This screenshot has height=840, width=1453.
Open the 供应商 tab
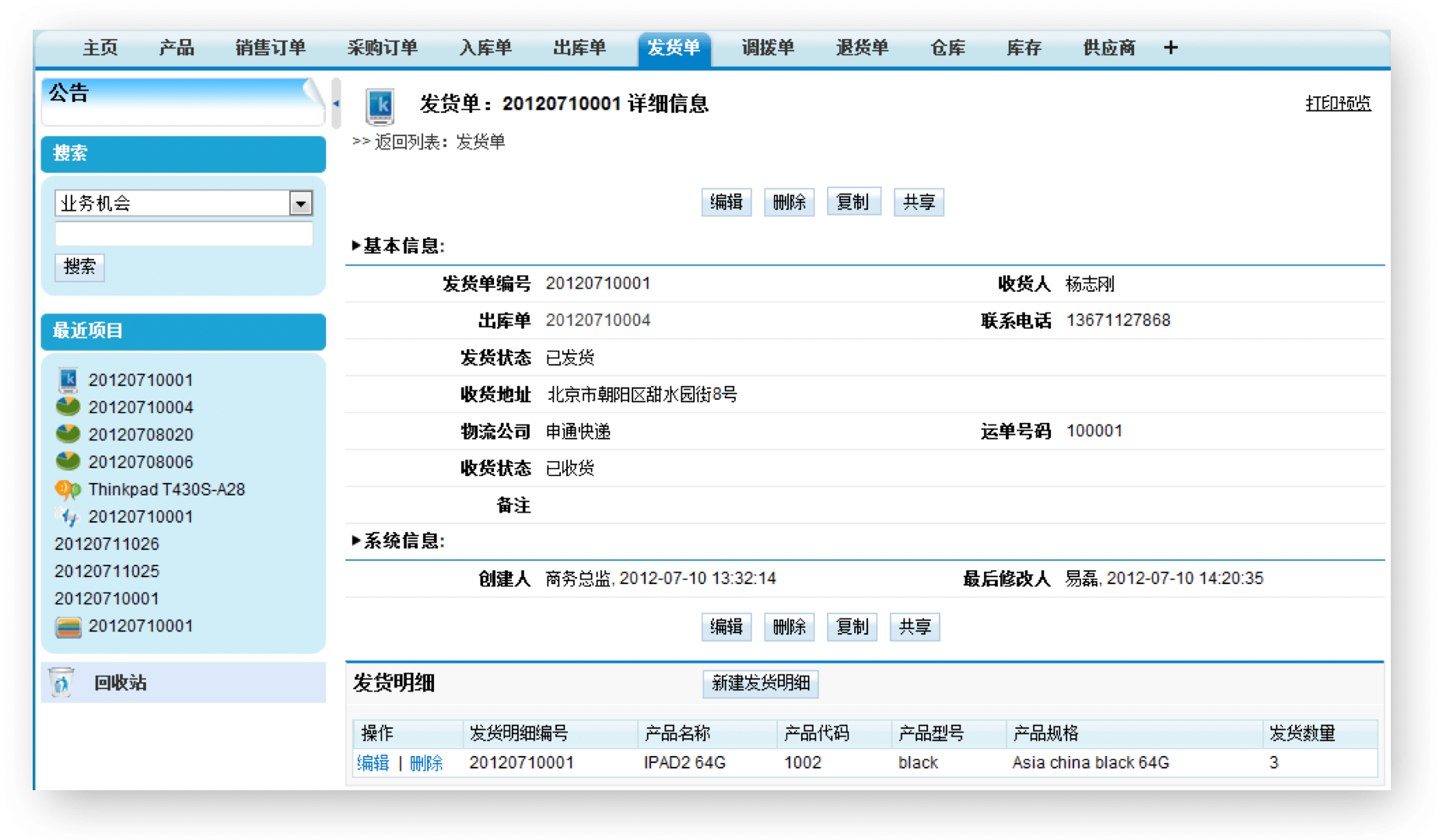1109,48
